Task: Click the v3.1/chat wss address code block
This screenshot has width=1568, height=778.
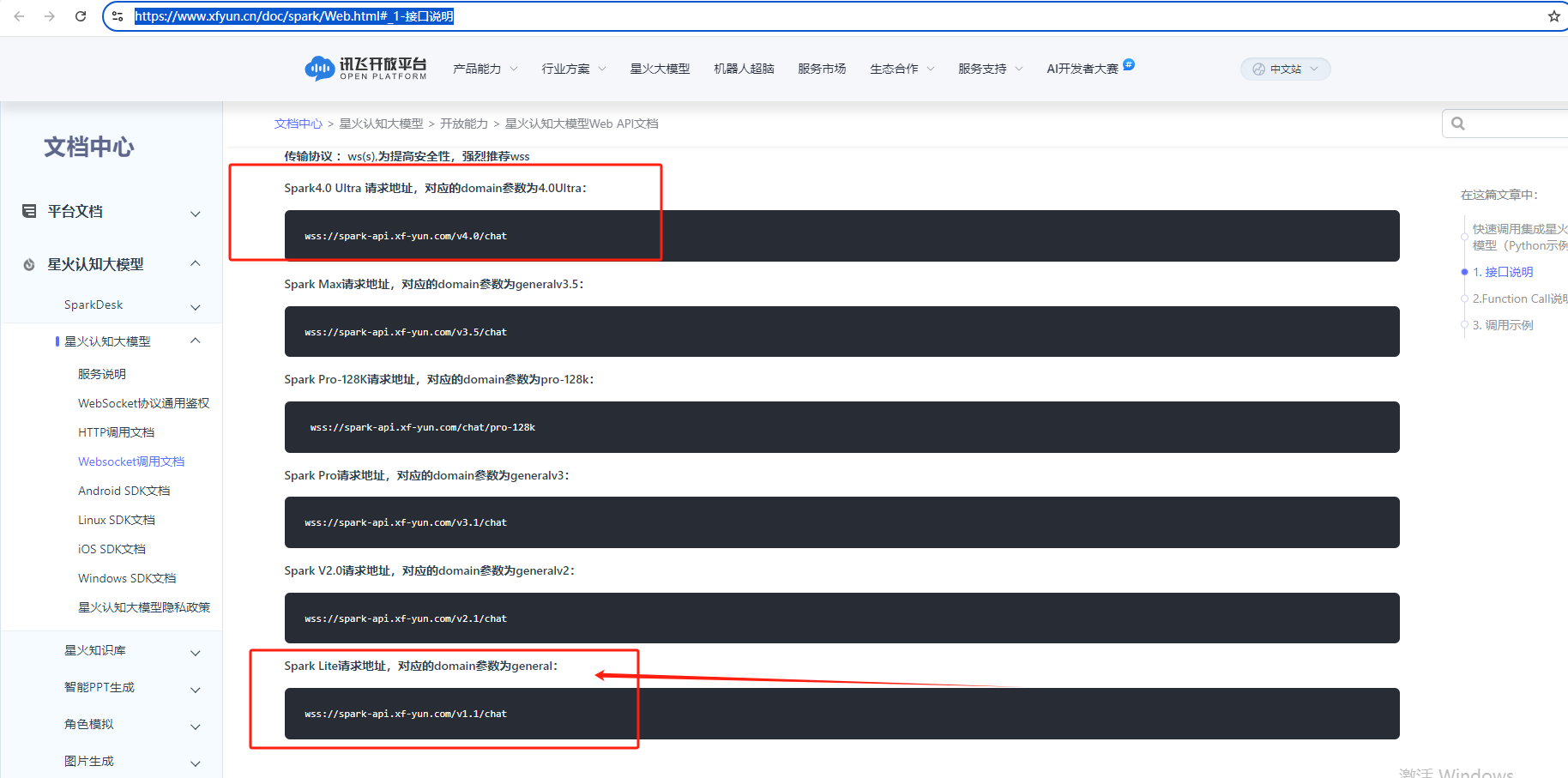Action: pos(842,522)
